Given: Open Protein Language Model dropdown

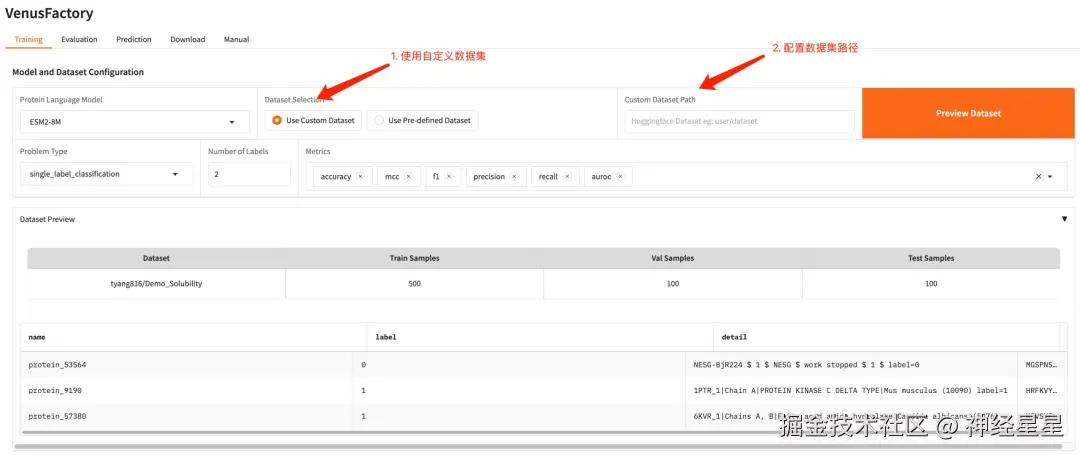Looking at the screenshot, I should click(x=135, y=122).
